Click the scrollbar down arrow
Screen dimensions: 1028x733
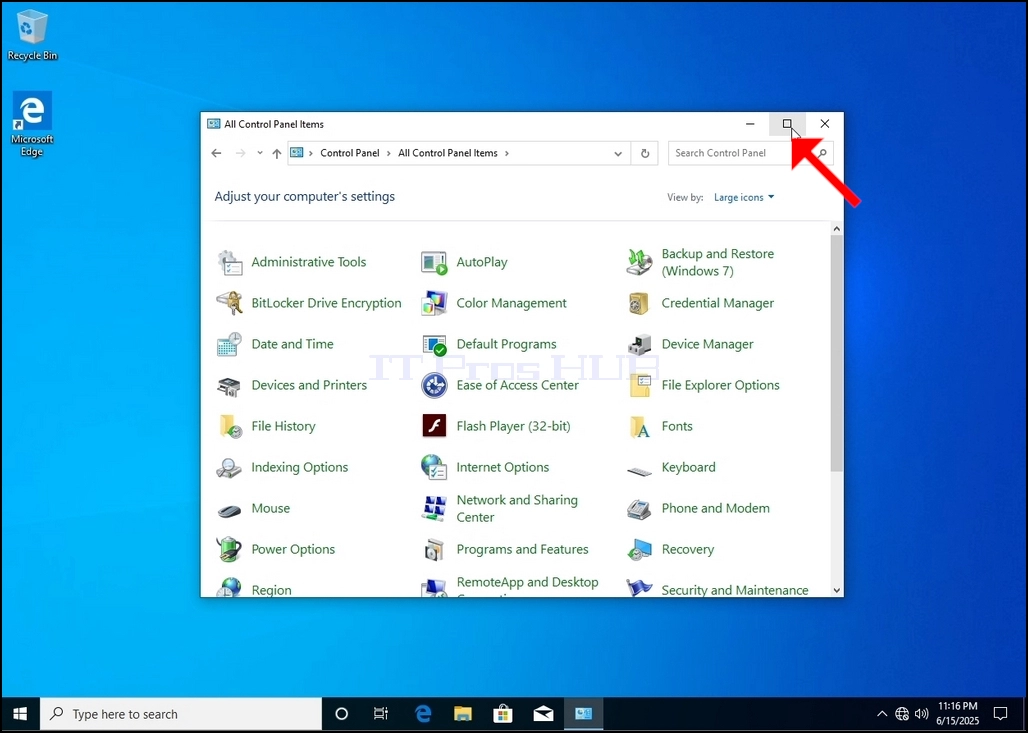tap(837, 590)
